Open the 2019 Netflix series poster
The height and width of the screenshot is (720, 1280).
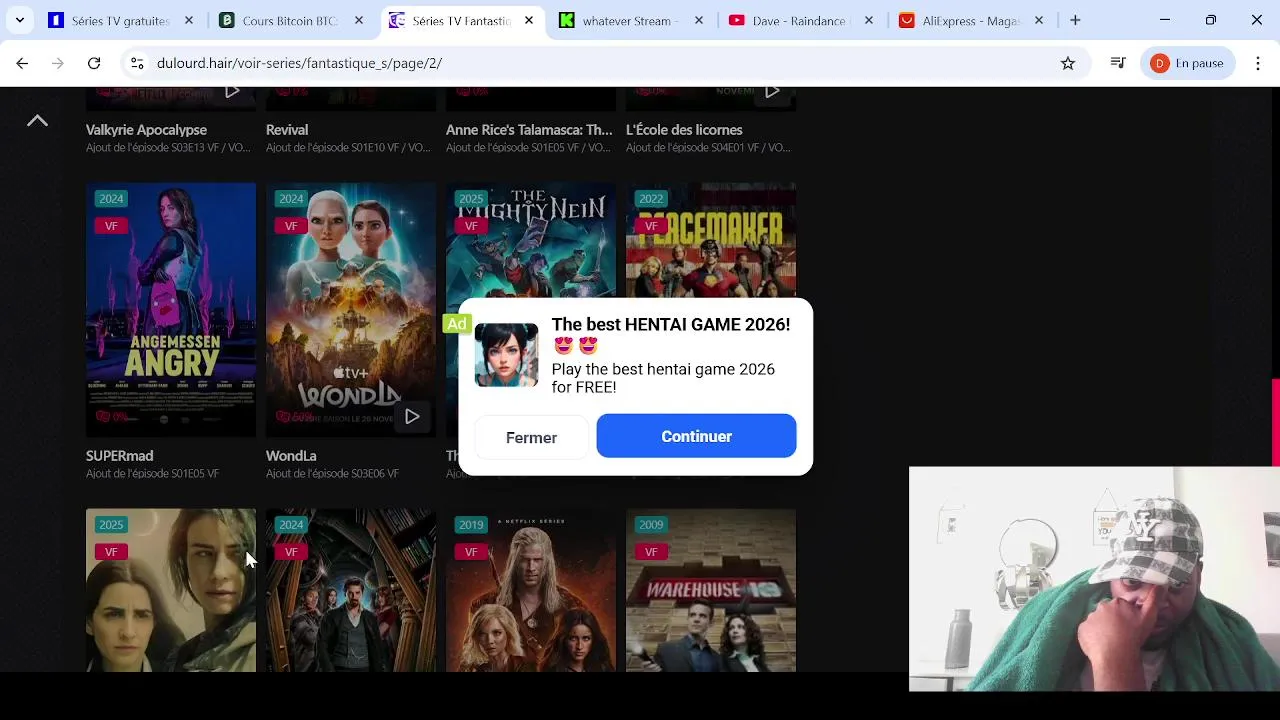click(531, 590)
